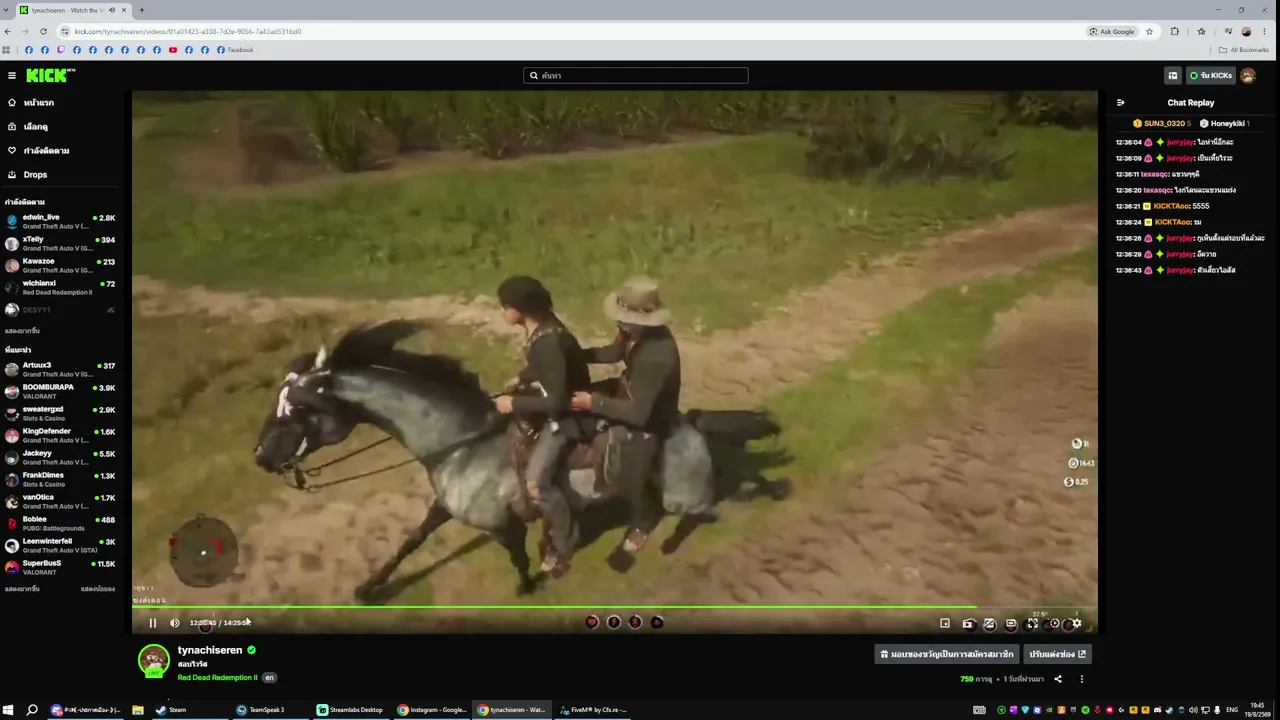1280x720 pixels.
Task: Open the channel customize button with external icon
Action: [1057, 654]
